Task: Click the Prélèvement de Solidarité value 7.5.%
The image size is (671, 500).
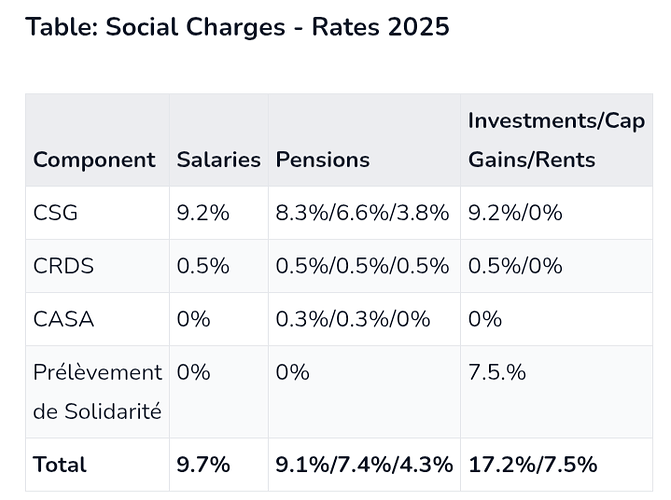Action: (x=497, y=373)
